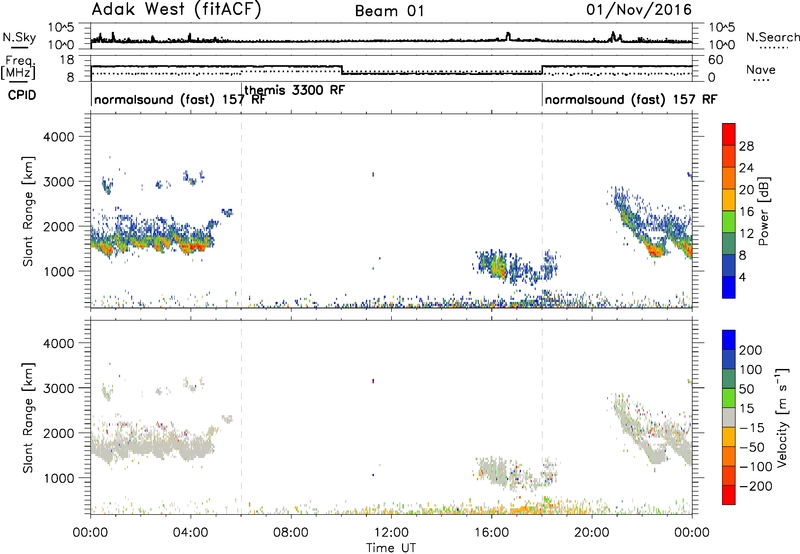Click the "-200" velocity colorbar value
800x554 pixels.
[755, 486]
